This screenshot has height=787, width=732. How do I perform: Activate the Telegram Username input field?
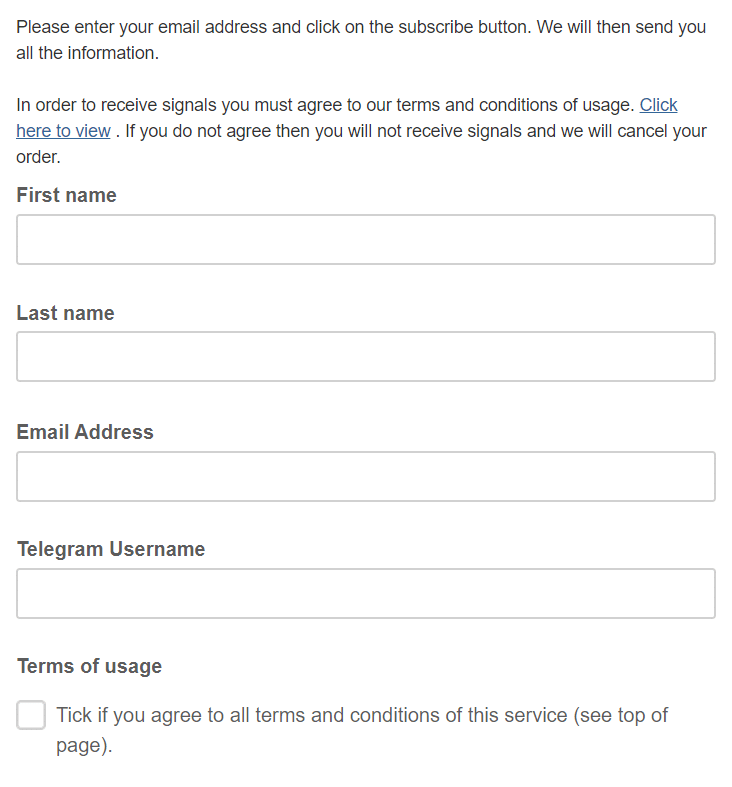[x=365, y=593]
